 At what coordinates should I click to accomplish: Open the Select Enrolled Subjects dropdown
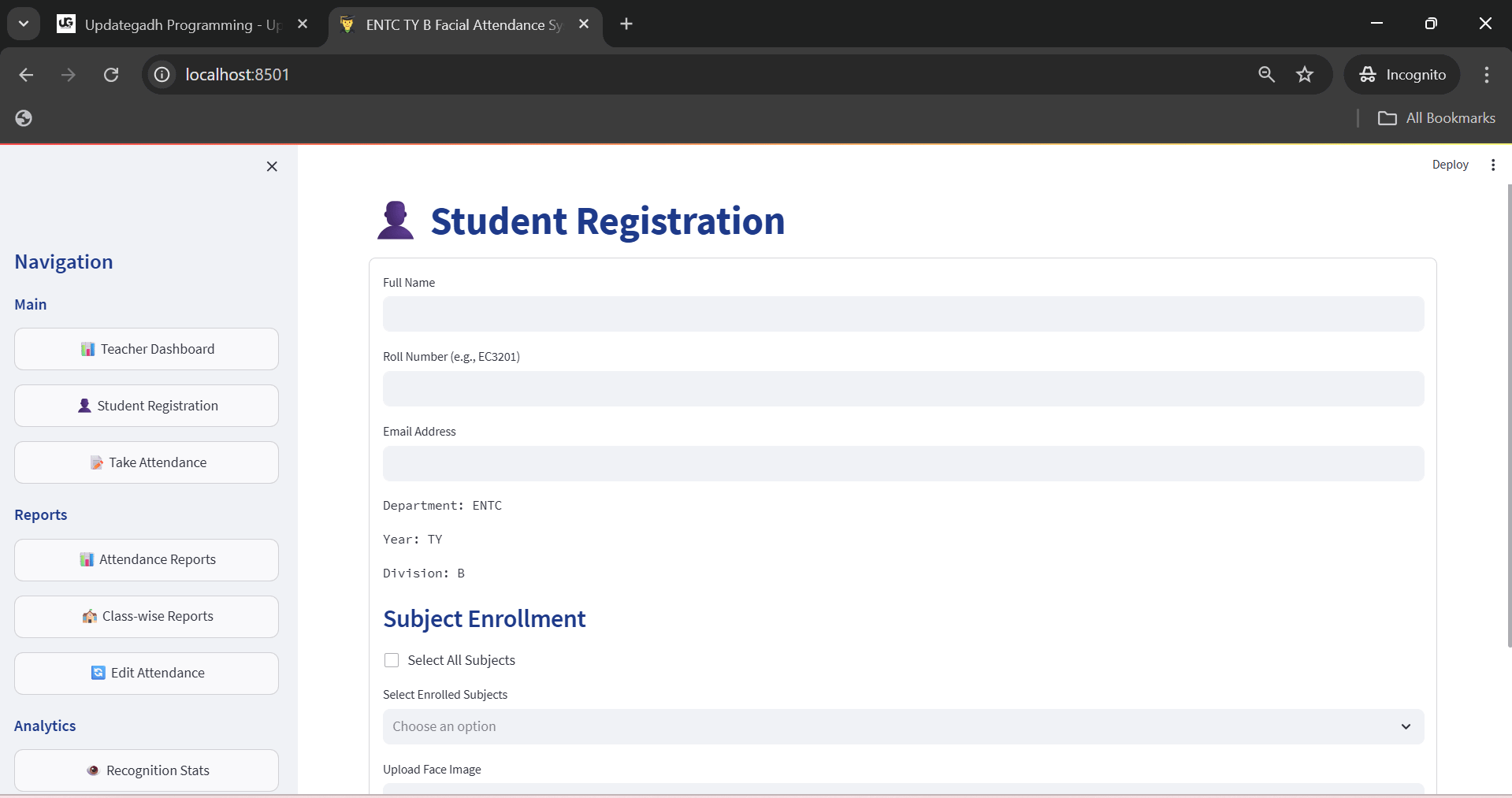point(902,726)
